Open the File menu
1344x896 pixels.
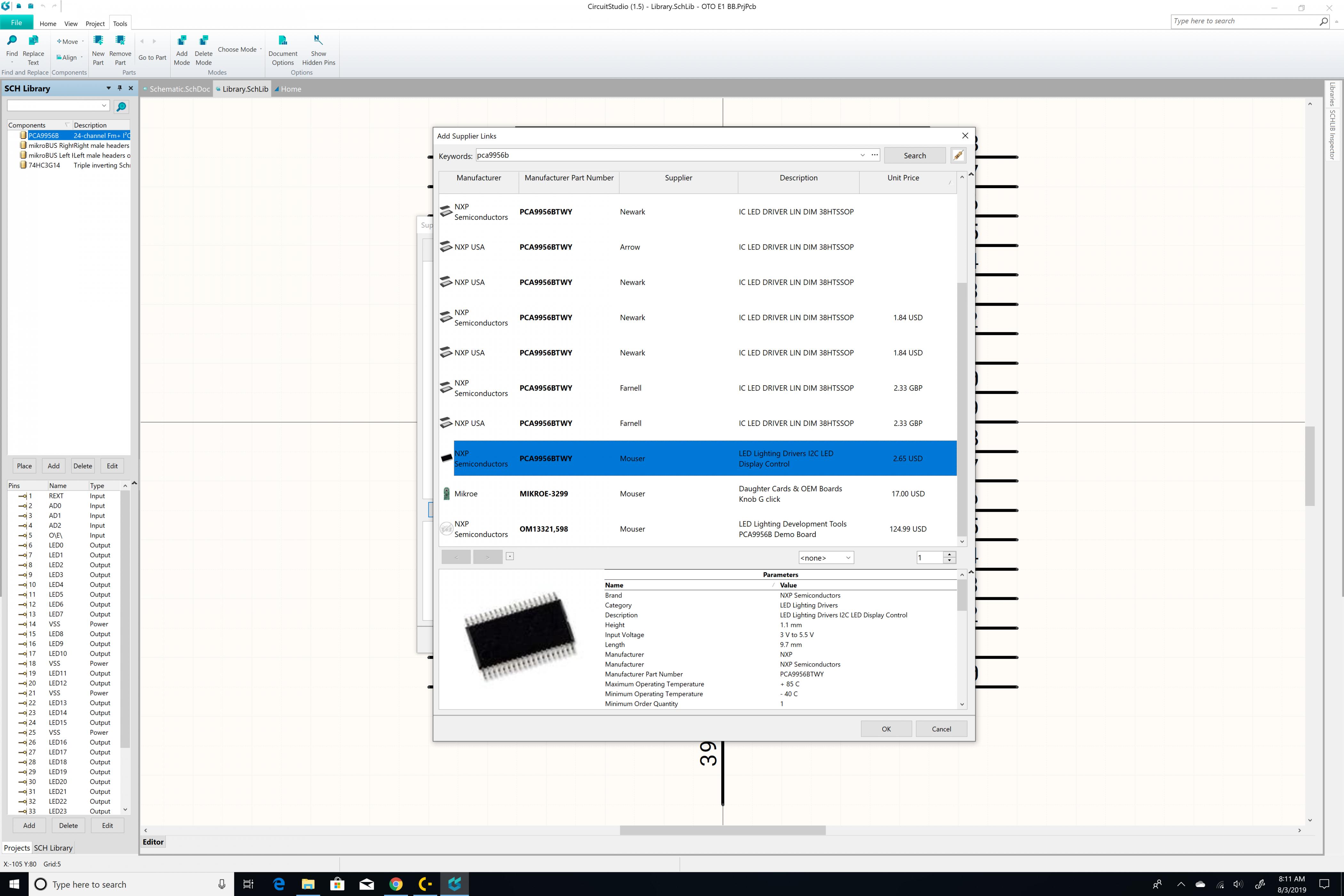pyautogui.click(x=17, y=23)
